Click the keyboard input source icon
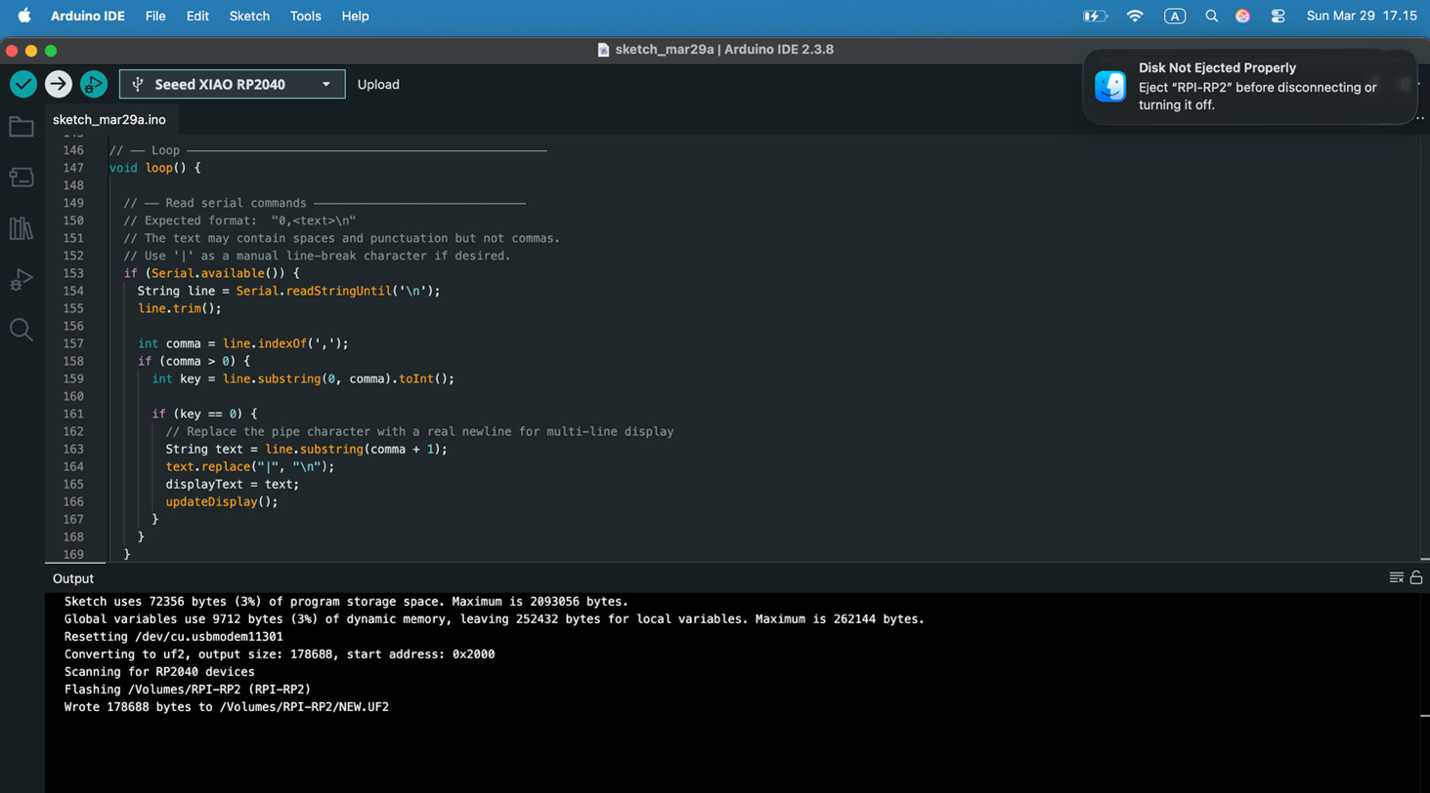The image size is (1430, 793). pos(1175,16)
